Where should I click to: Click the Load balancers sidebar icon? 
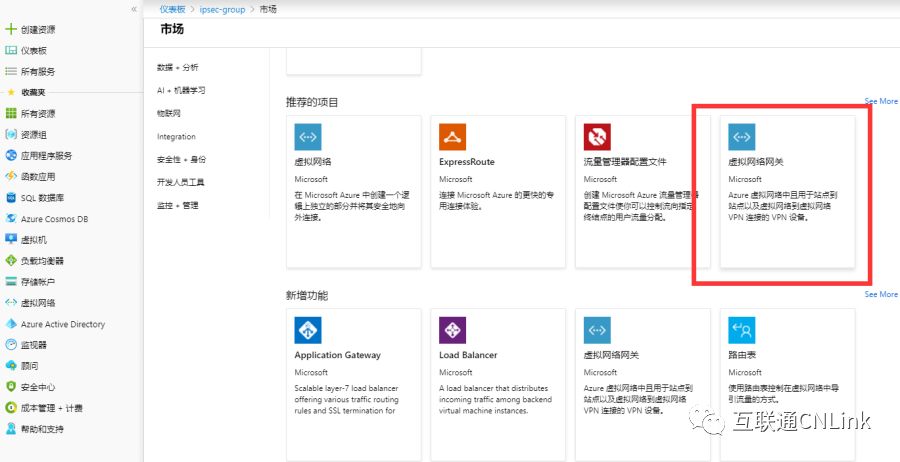(x=10, y=261)
